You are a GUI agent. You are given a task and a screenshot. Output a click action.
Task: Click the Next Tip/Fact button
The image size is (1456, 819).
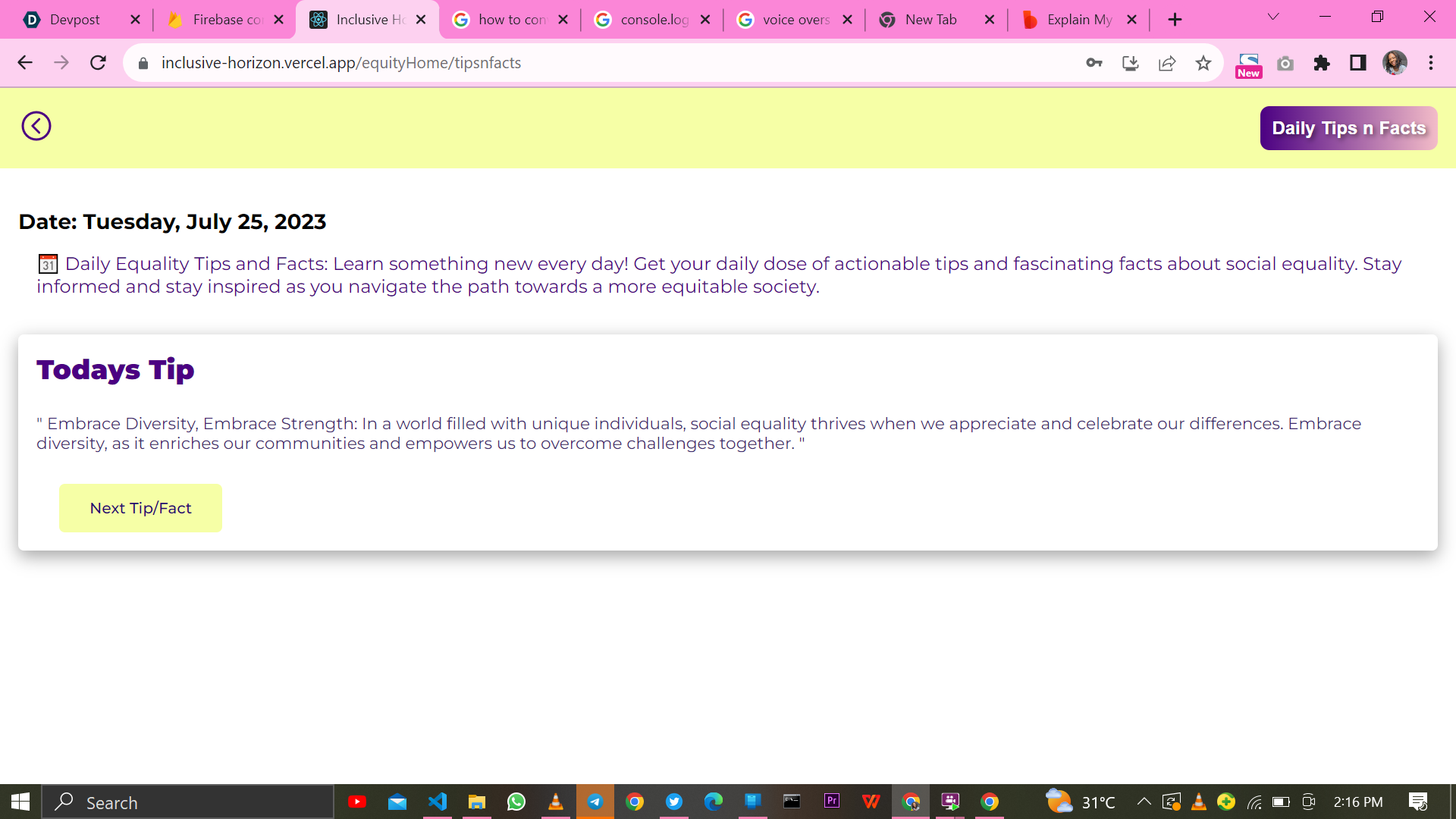click(140, 508)
